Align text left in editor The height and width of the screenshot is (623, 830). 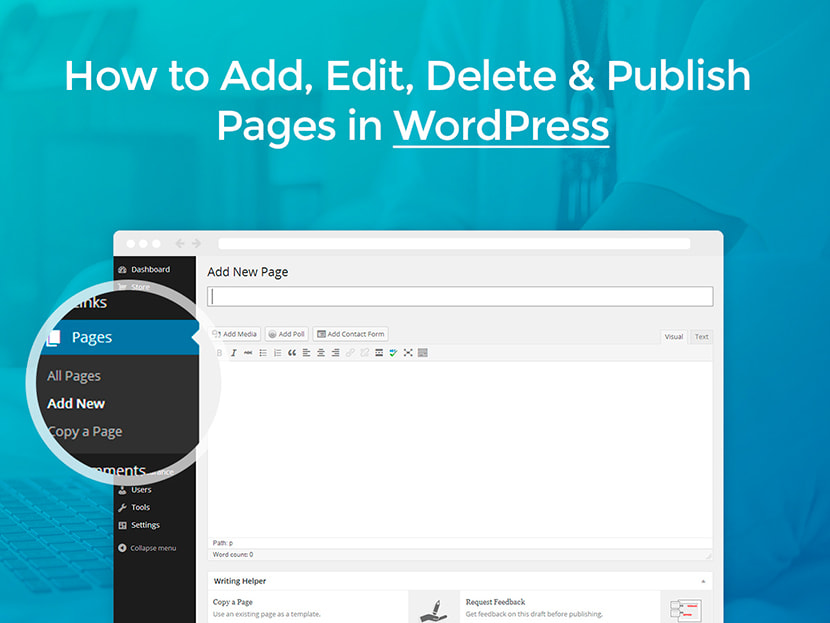coord(306,353)
